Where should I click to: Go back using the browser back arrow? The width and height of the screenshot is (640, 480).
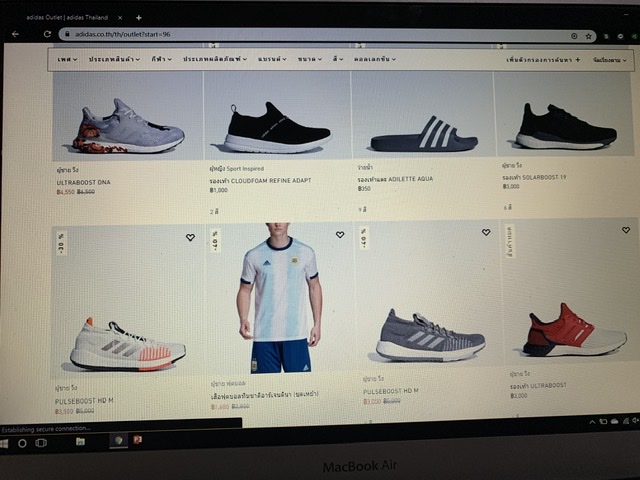(x=16, y=34)
